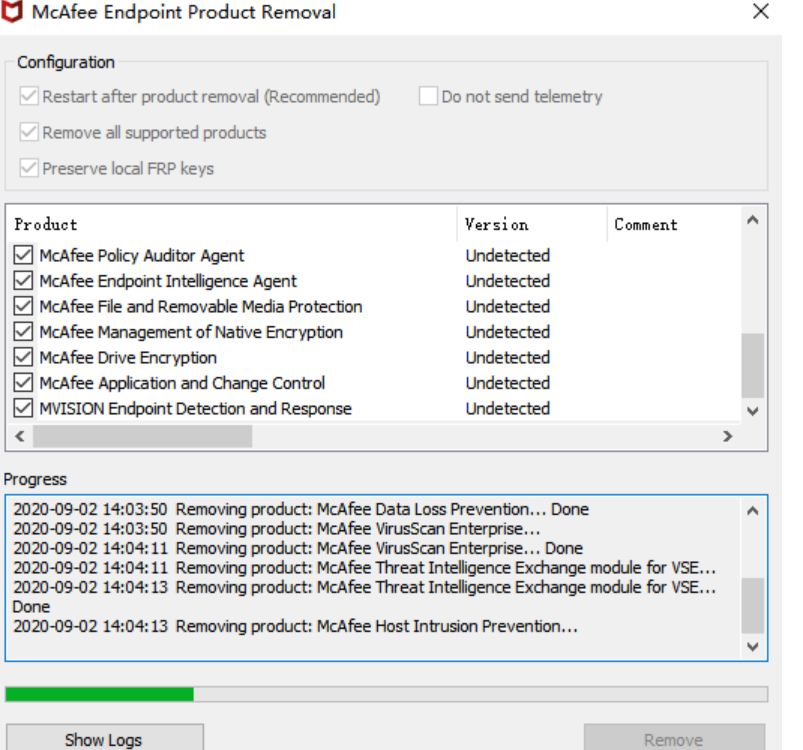The width and height of the screenshot is (803, 750).
Task: Select McAfee Policy Auditor Agent row text
Action: click(142, 255)
